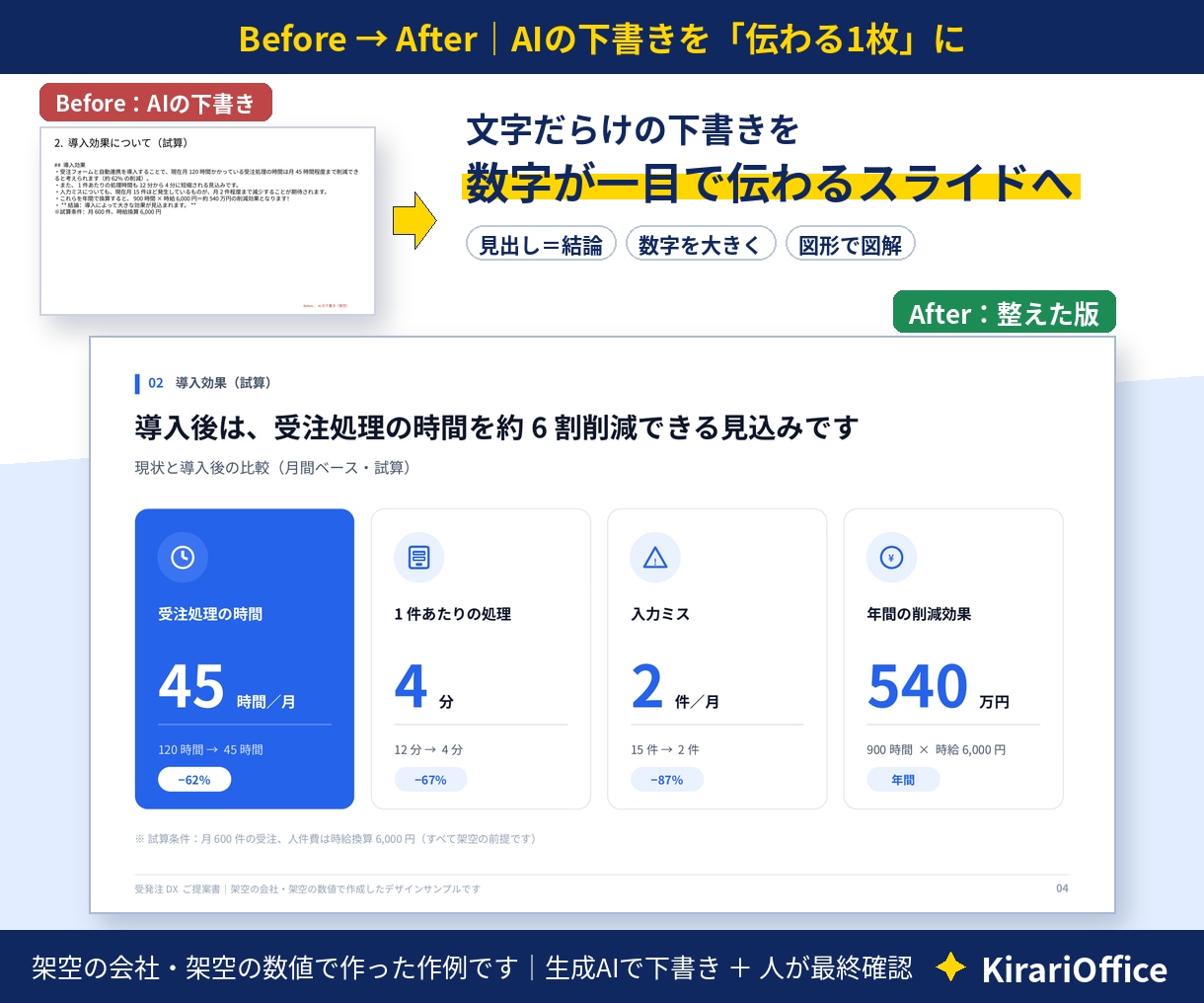Click the 入力ミス card label
Viewport: 1204px width, 1003px height.
[x=660, y=614]
